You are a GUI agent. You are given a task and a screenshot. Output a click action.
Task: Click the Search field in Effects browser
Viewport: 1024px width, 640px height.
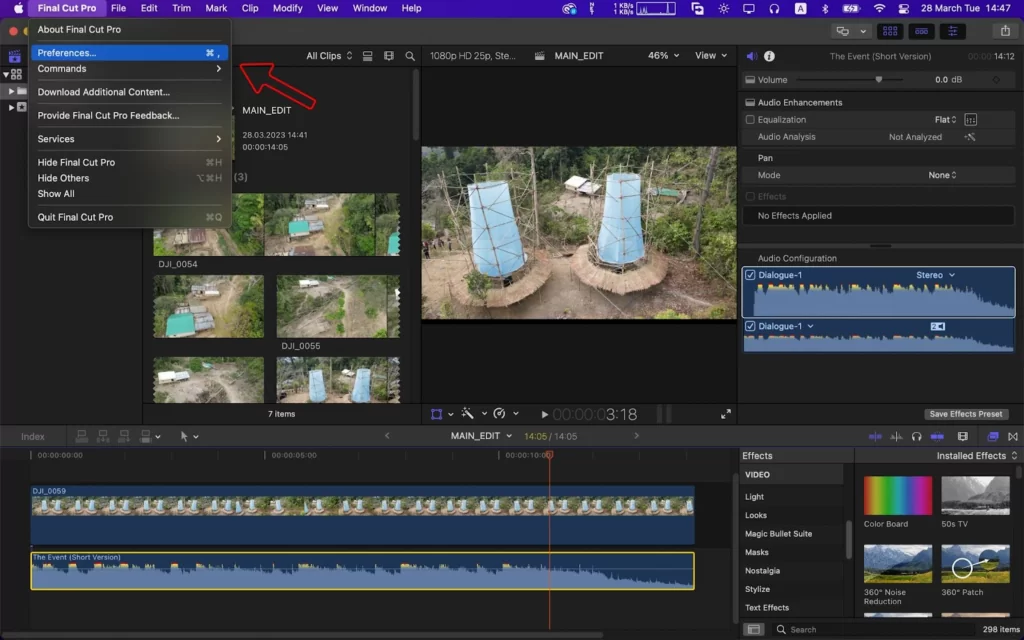tap(872, 630)
